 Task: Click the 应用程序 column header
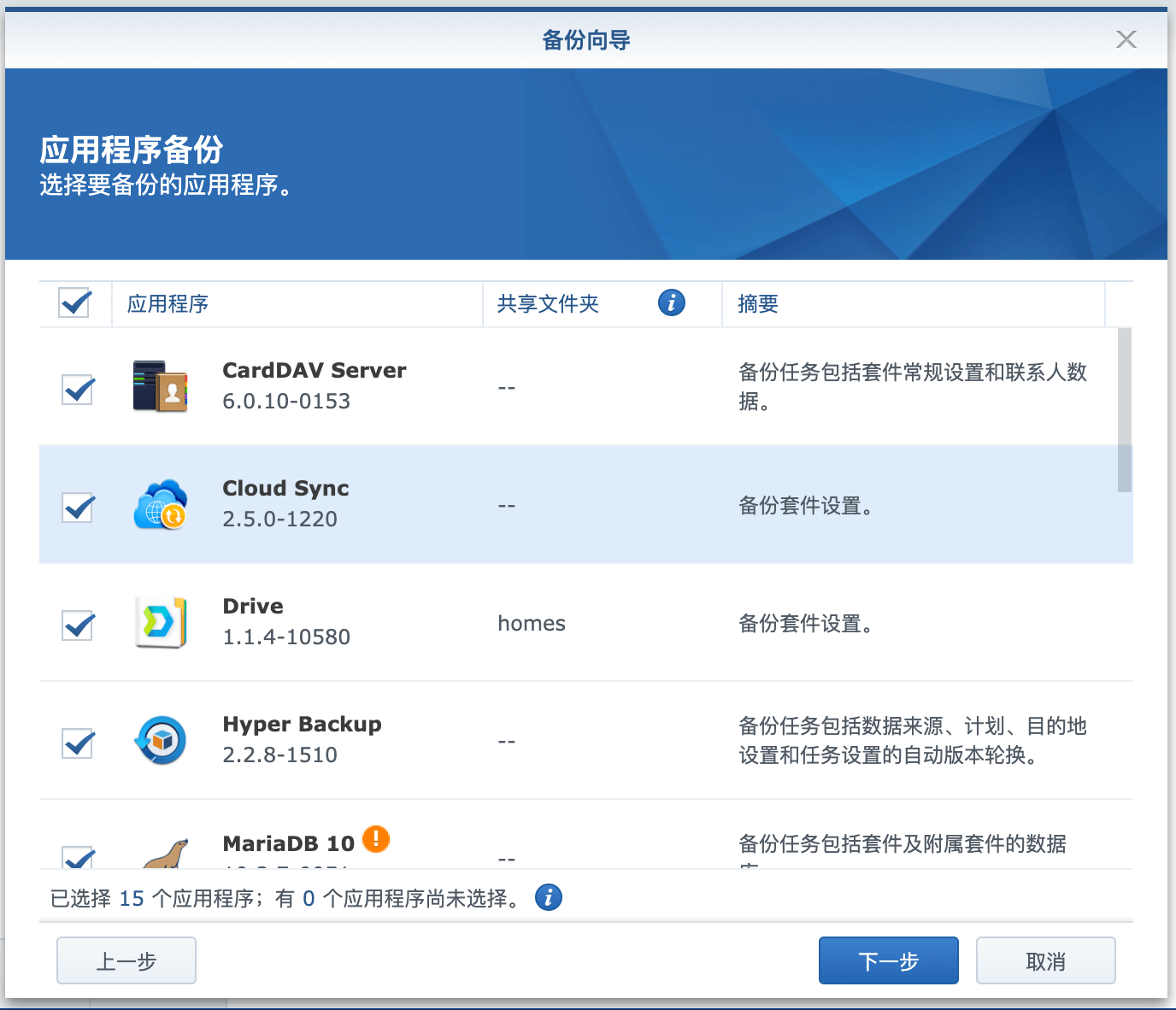tap(168, 304)
